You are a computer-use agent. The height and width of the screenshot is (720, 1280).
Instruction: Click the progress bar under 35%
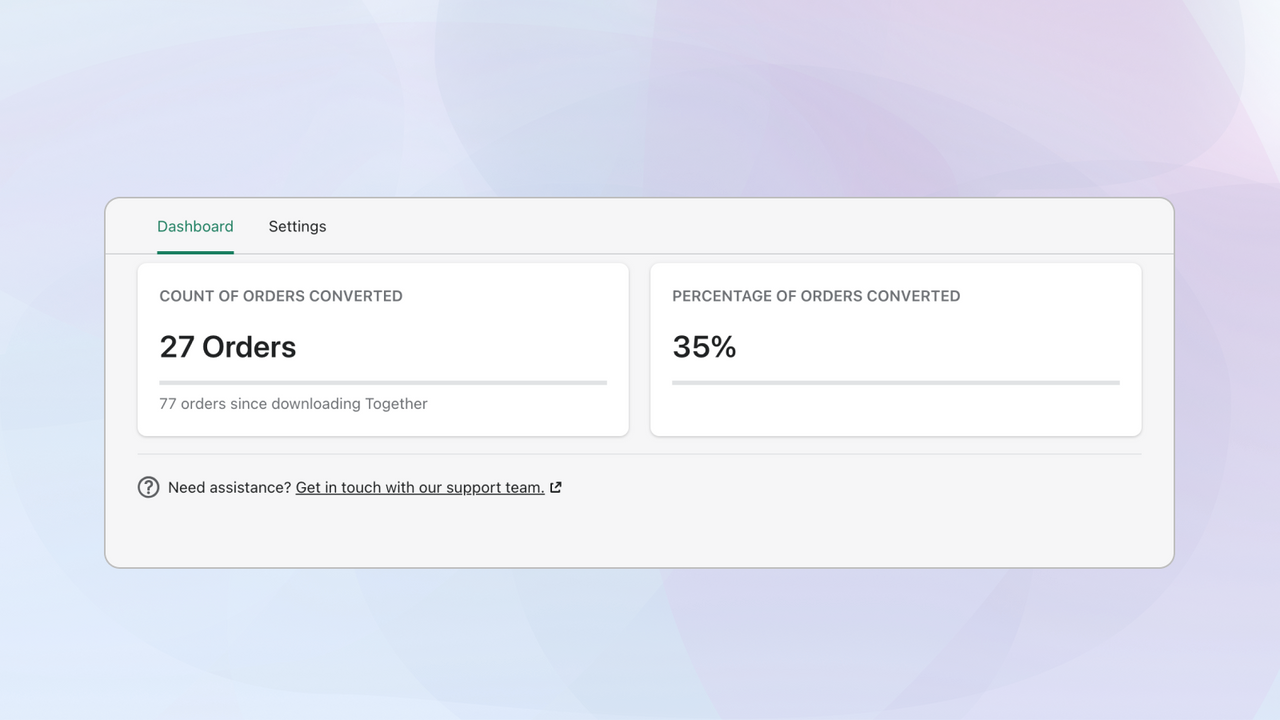pos(895,382)
